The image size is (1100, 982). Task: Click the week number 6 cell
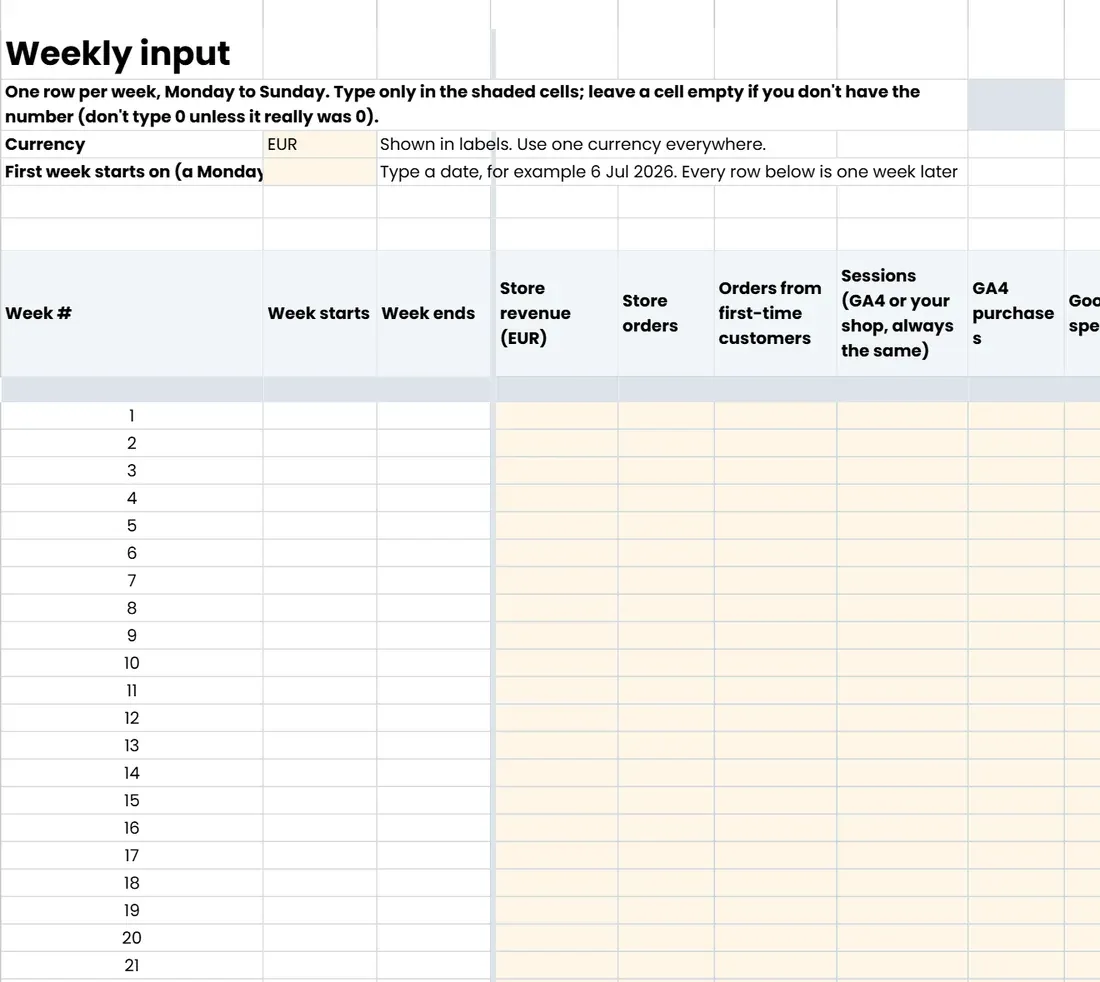click(x=132, y=553)
